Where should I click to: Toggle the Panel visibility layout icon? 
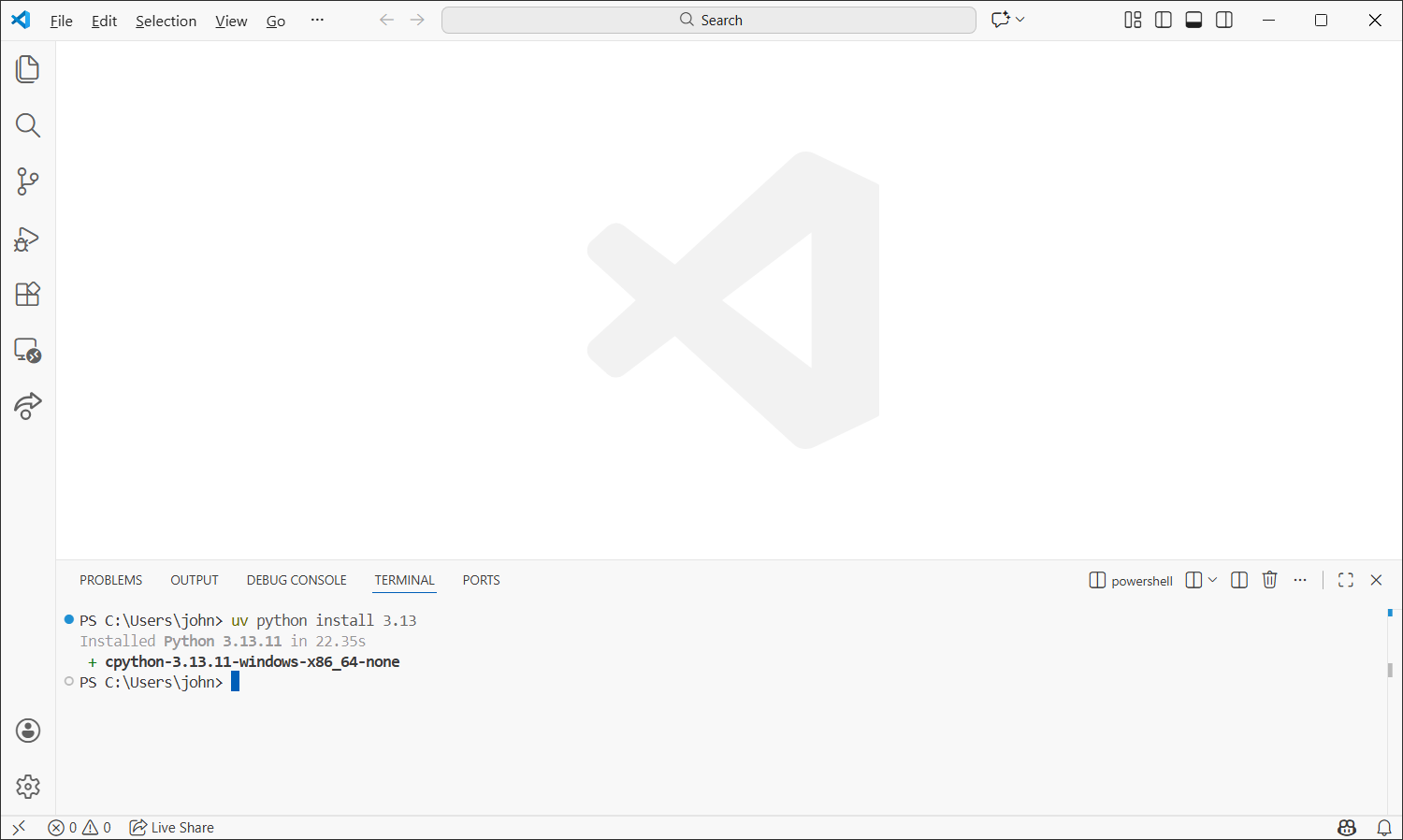point(1193,19)
